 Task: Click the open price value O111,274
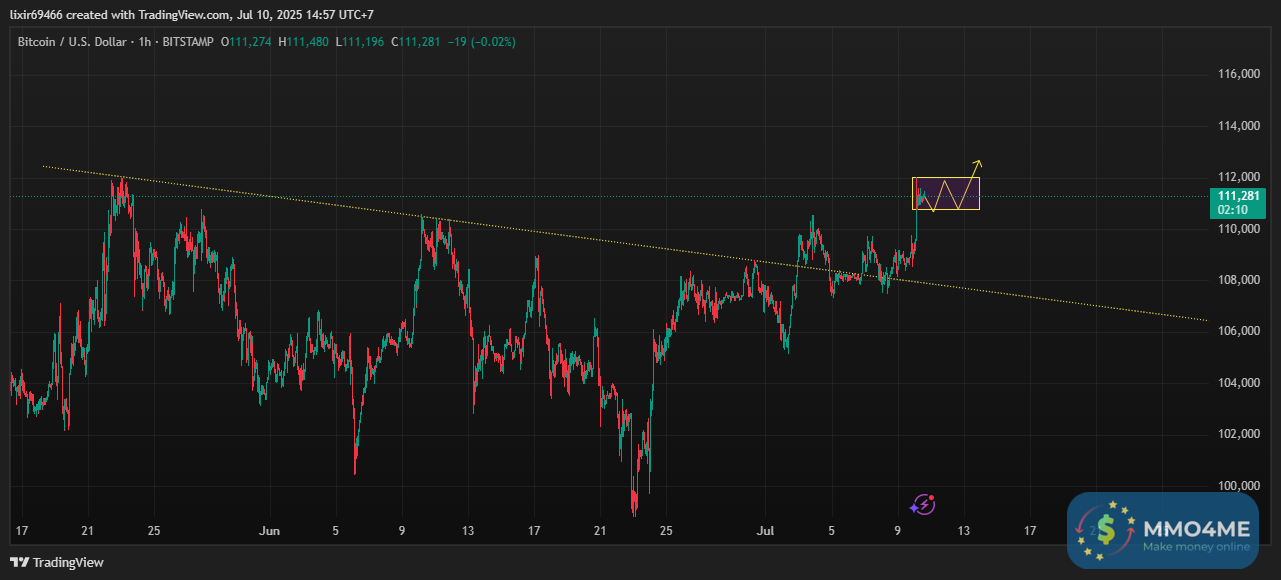tap(248, 42)
